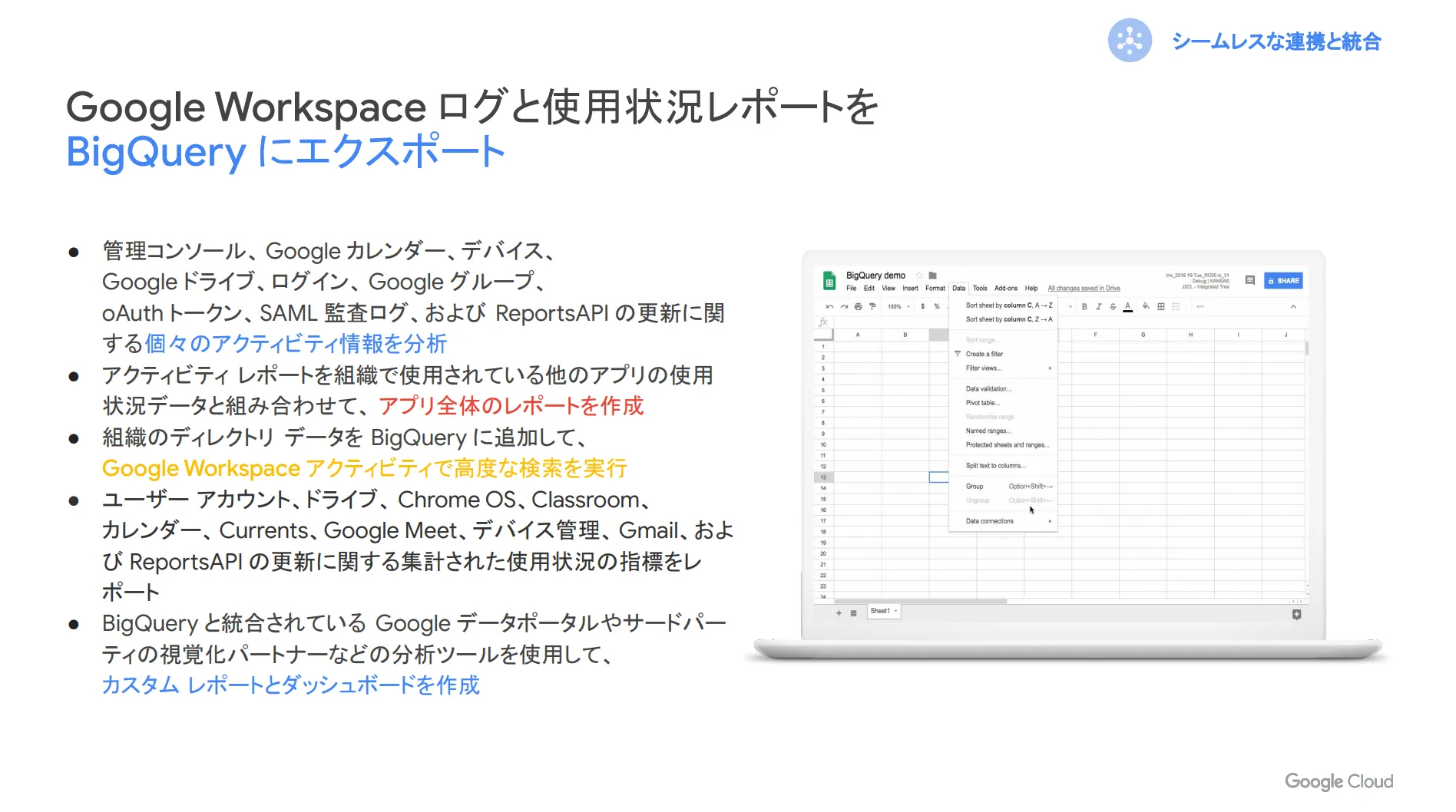
Task: Expand the Data connections submenu
Action: (1050, 521)
